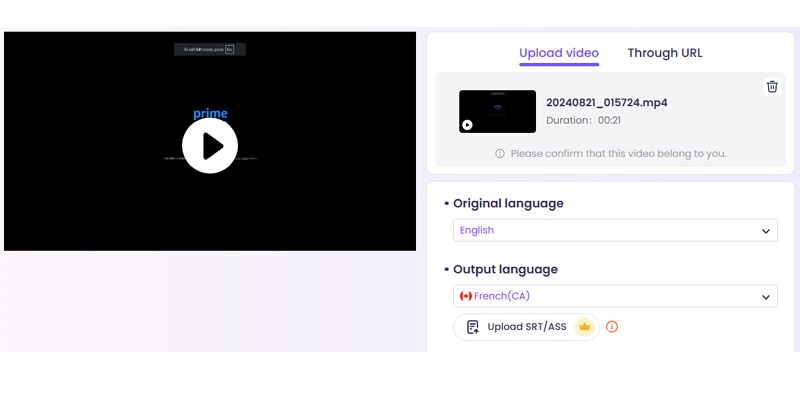Click the Duration: 00:21 text
The height and width of the screenshot is (395, 800).
[583, 121]
